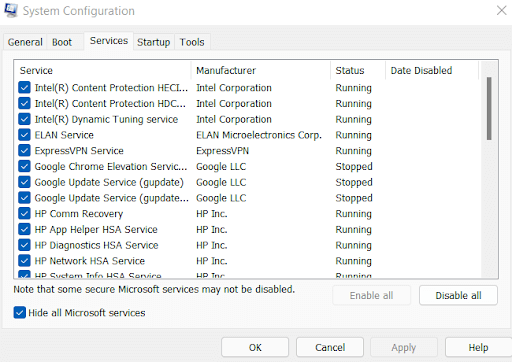The height and width of the screenshot is (362, 512).
Task: Click Google LLC beside Google Update (gupdate)
Action: pos(221,182)
